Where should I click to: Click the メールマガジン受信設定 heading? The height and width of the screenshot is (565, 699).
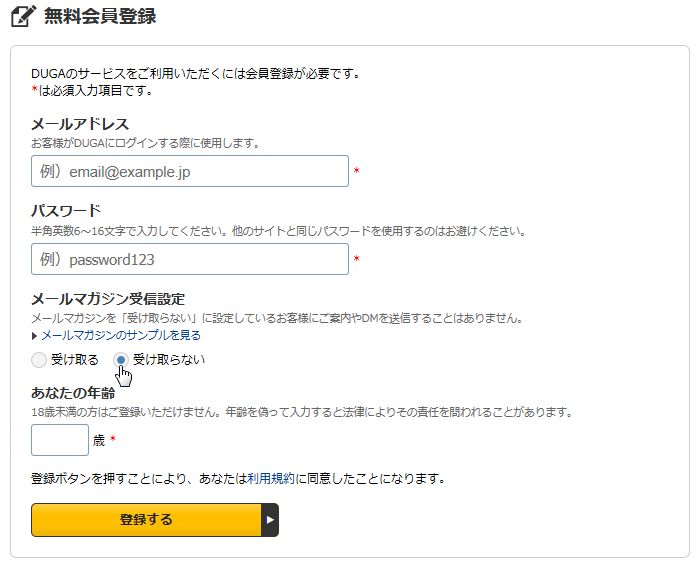[x=108, y=299]
